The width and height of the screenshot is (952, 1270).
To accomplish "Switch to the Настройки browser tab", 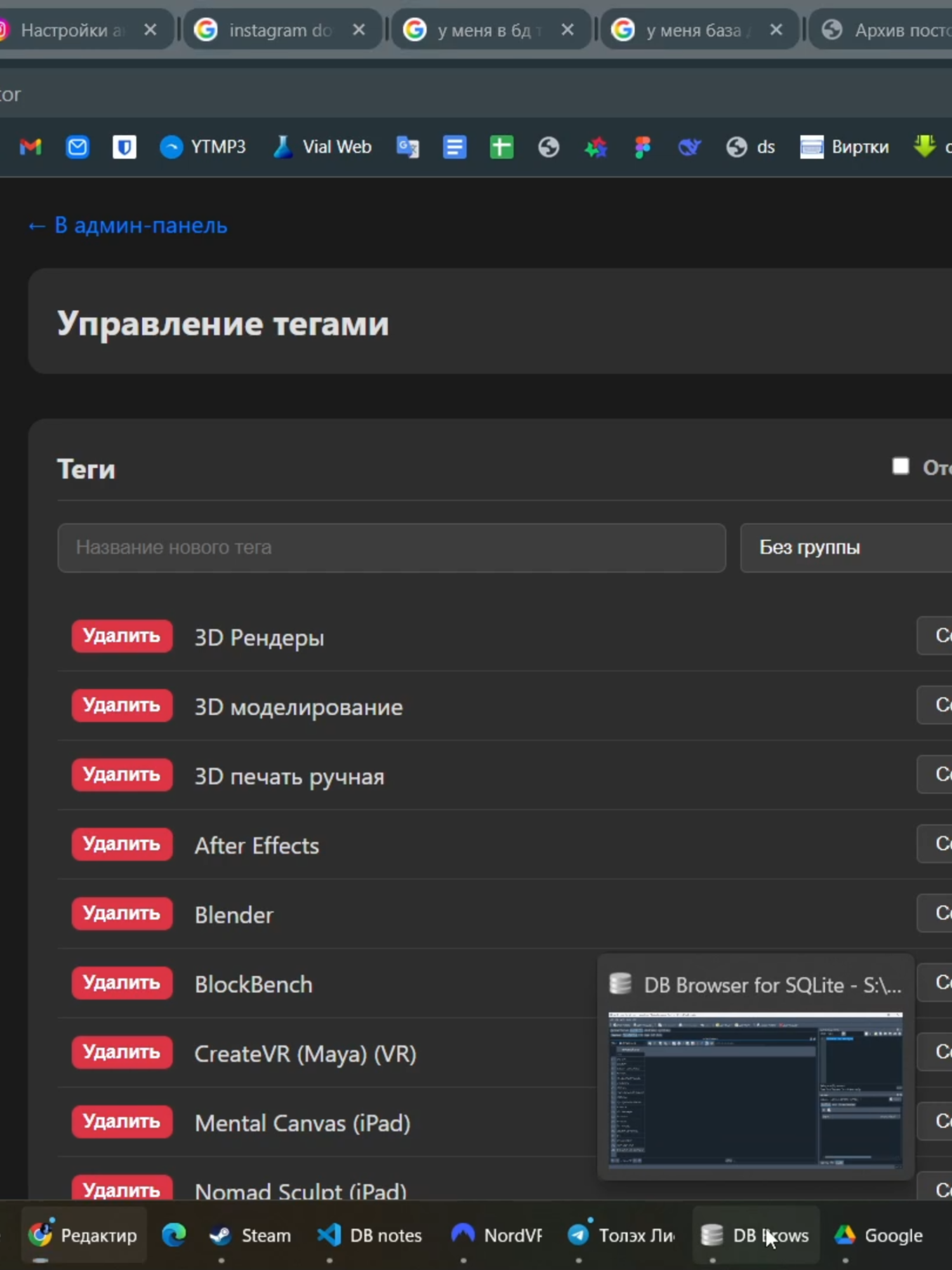I will [x=72, y=30].
